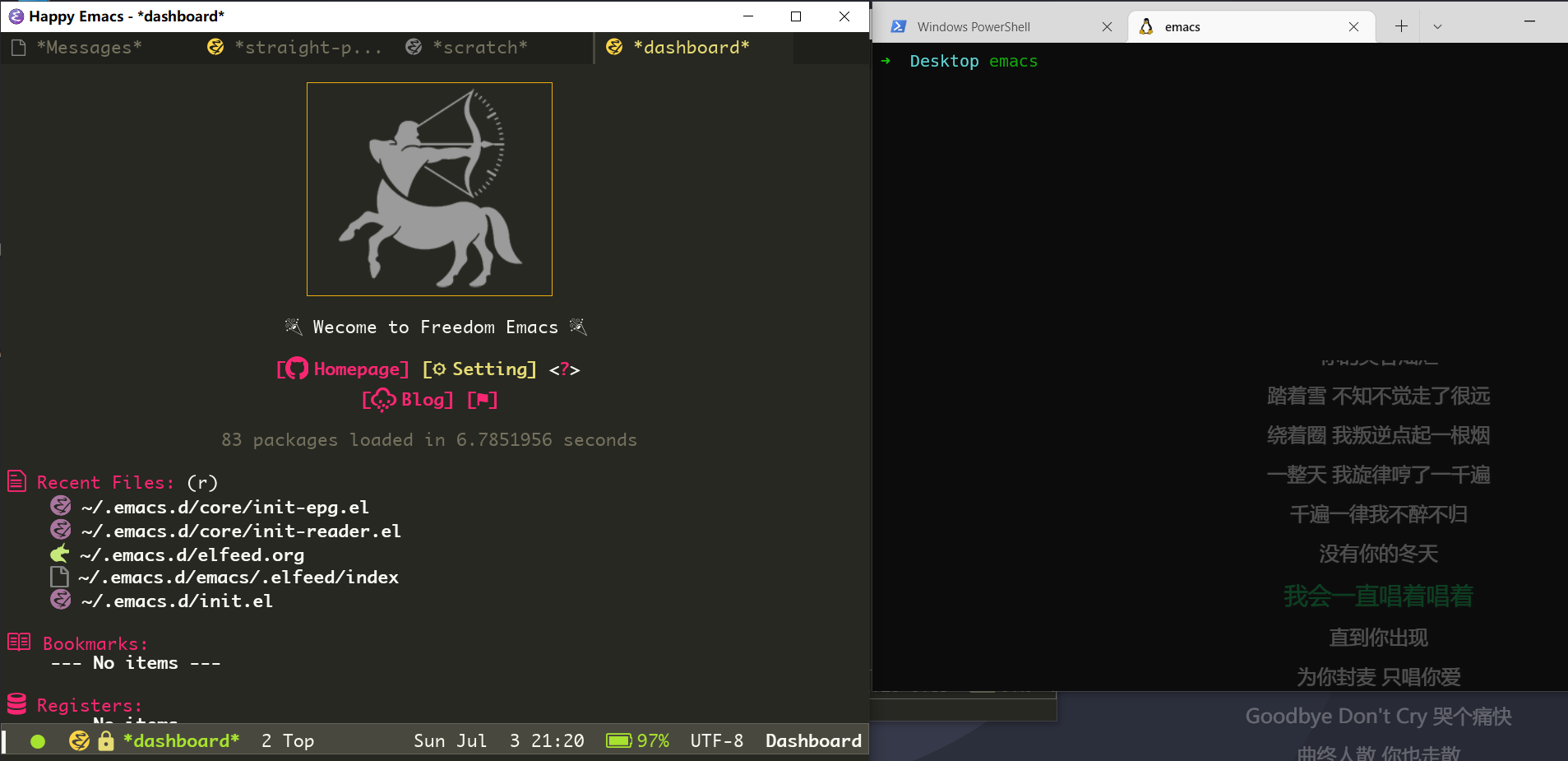This screenshot has width=1568, height=761.
Task: Open ~/.emacs.d/core/init-epg.el
Action: [x=225, y=508]
